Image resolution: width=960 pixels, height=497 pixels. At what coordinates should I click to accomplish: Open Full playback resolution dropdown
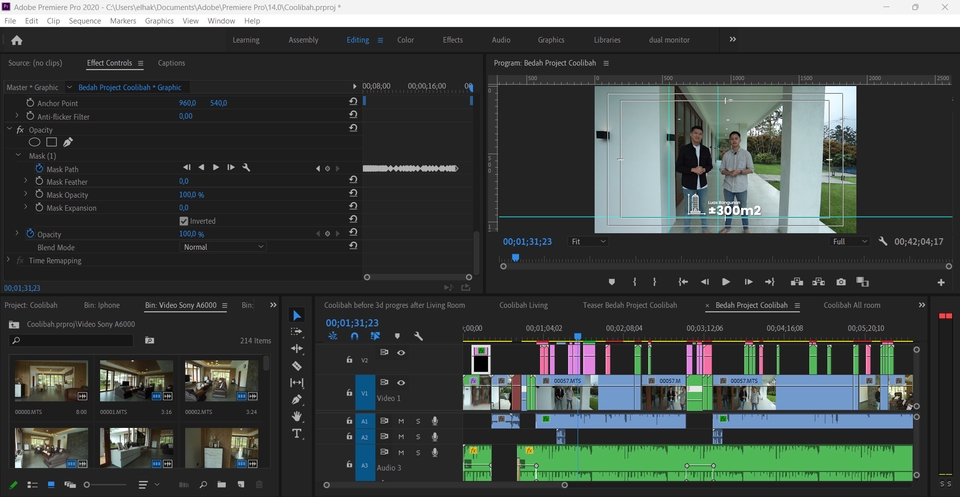pyautogui.click(x=849, y=242)
